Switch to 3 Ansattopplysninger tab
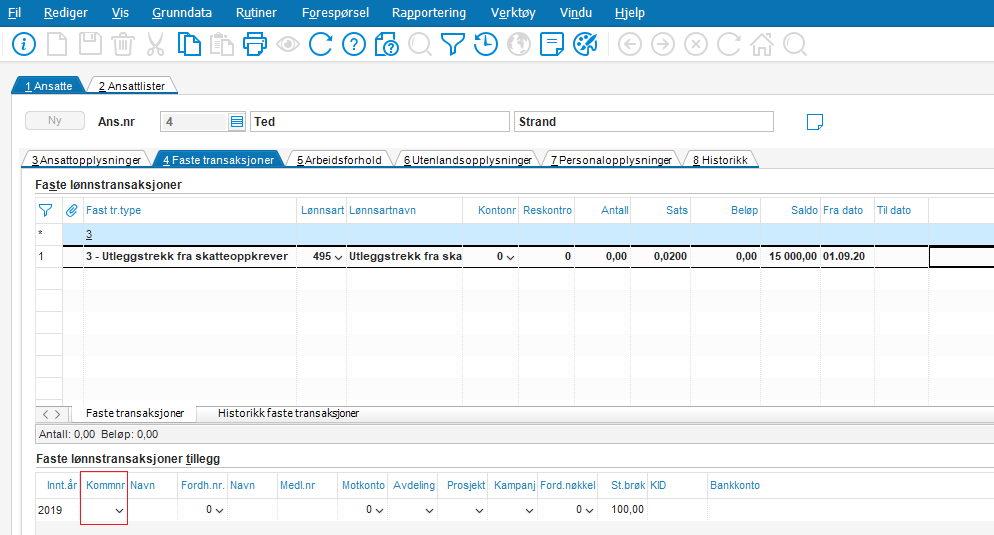Screen dimensions: 994x535 coord(86,160)
